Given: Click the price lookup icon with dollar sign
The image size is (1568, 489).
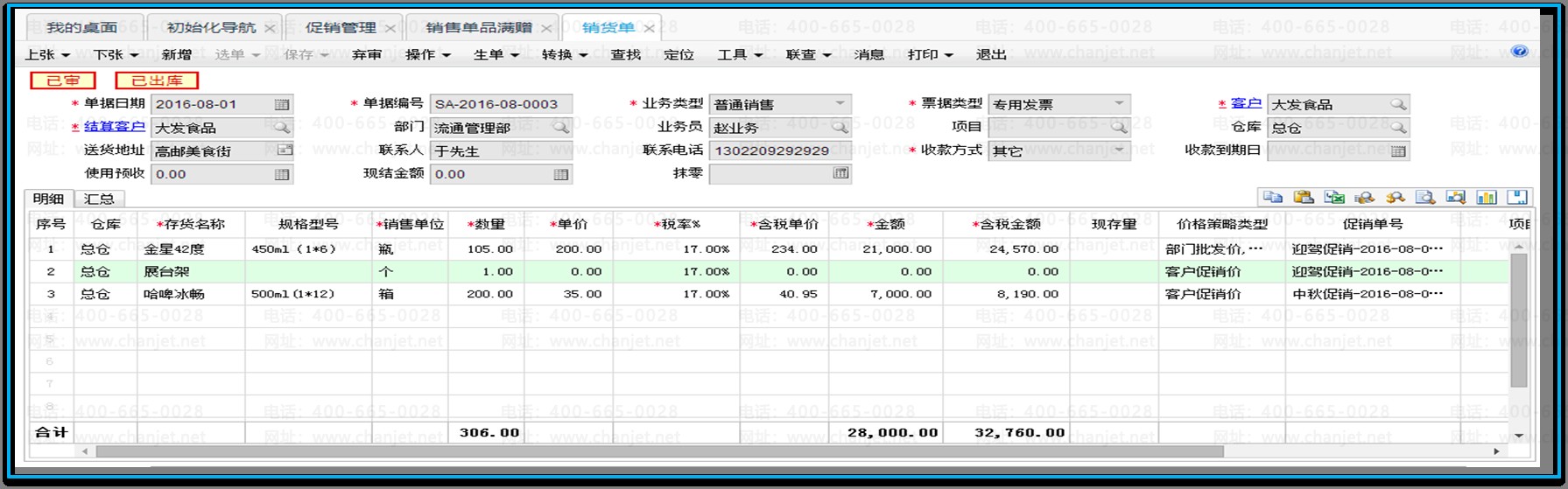Looking at the screenshot, I should (1395, 197).
